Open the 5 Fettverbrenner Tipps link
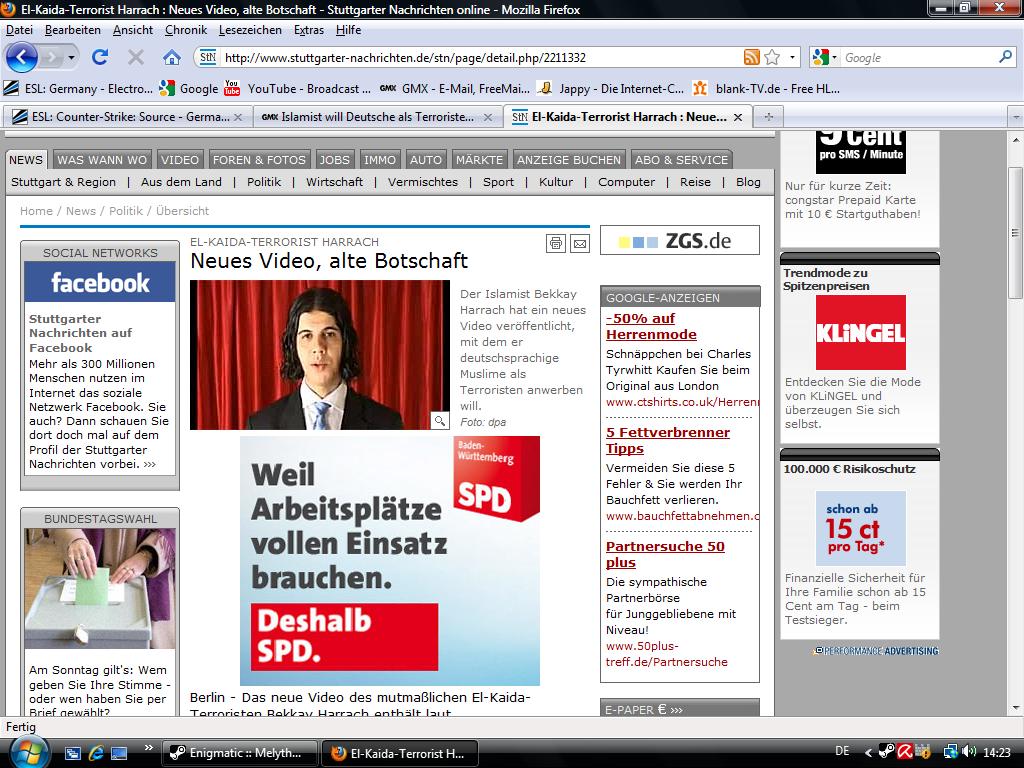 667,440
